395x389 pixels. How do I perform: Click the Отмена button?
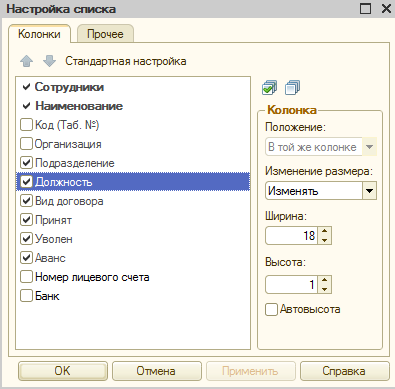point(157,371)
